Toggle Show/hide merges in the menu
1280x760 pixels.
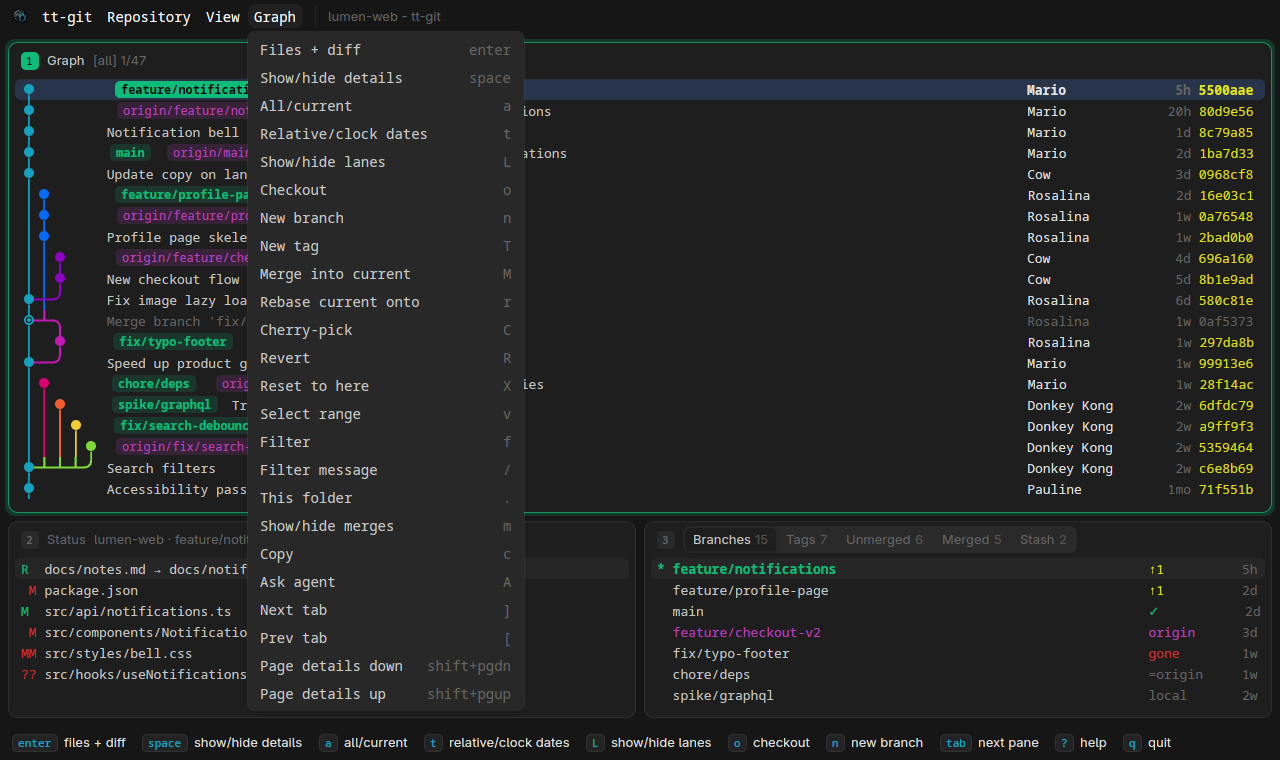tap(386, 526)
